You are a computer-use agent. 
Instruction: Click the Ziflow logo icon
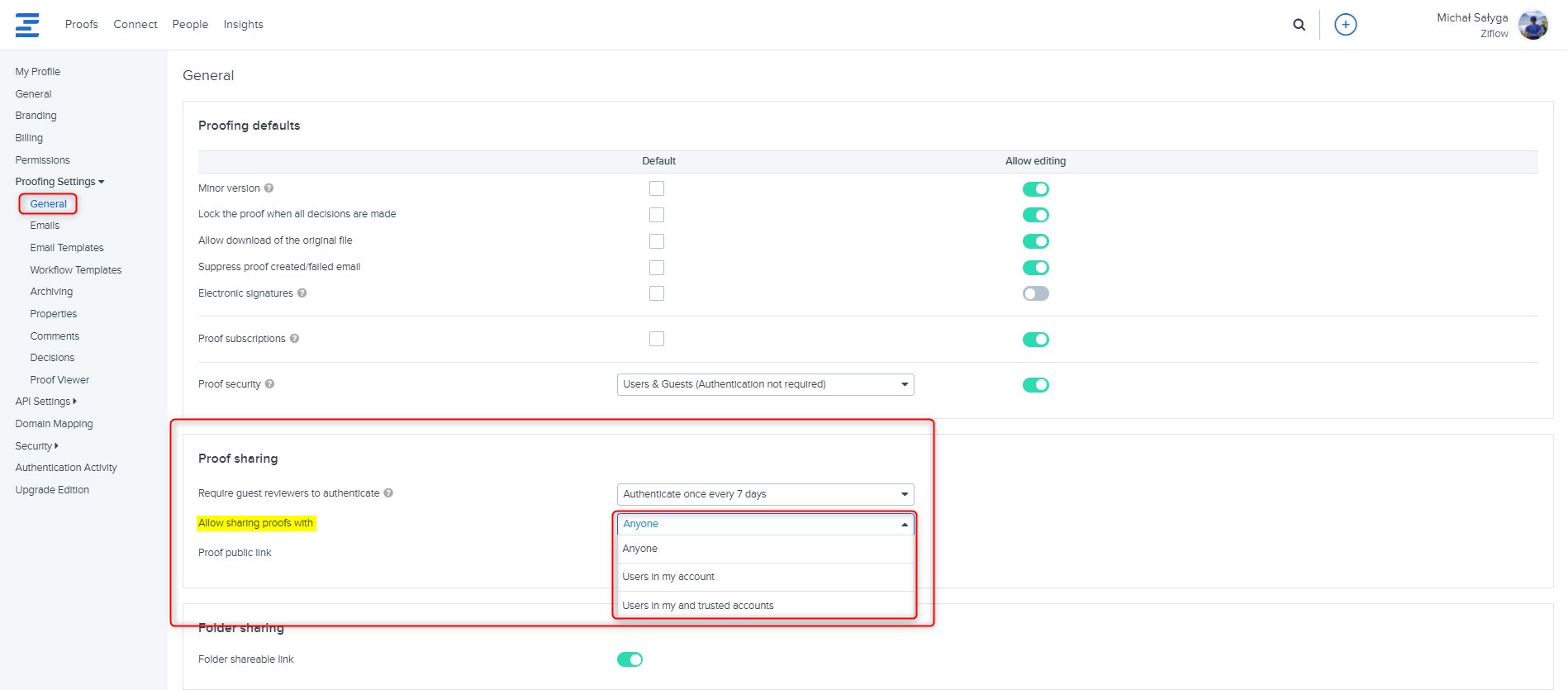click(27, 25)
